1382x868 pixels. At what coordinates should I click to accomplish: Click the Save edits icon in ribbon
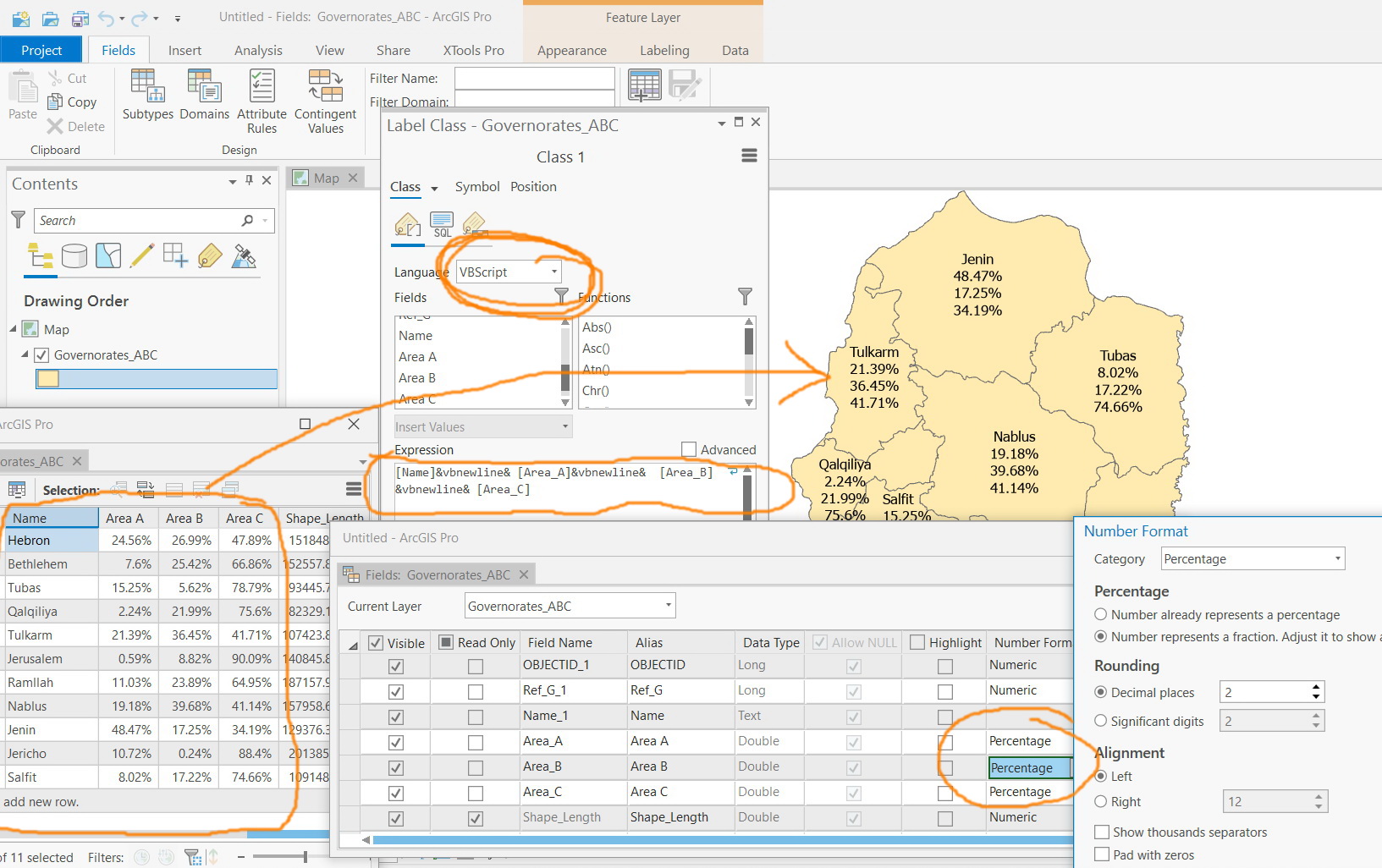coord(684,85)
